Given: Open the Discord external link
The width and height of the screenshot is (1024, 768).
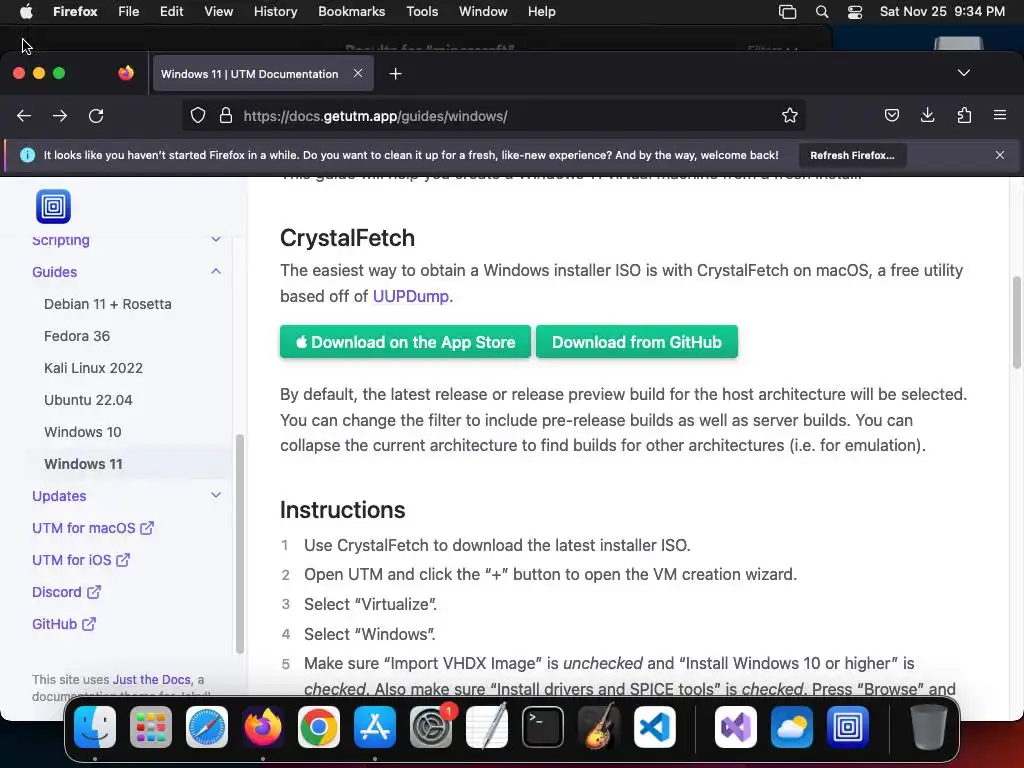Looking at the screenshot, I should 66,592.
